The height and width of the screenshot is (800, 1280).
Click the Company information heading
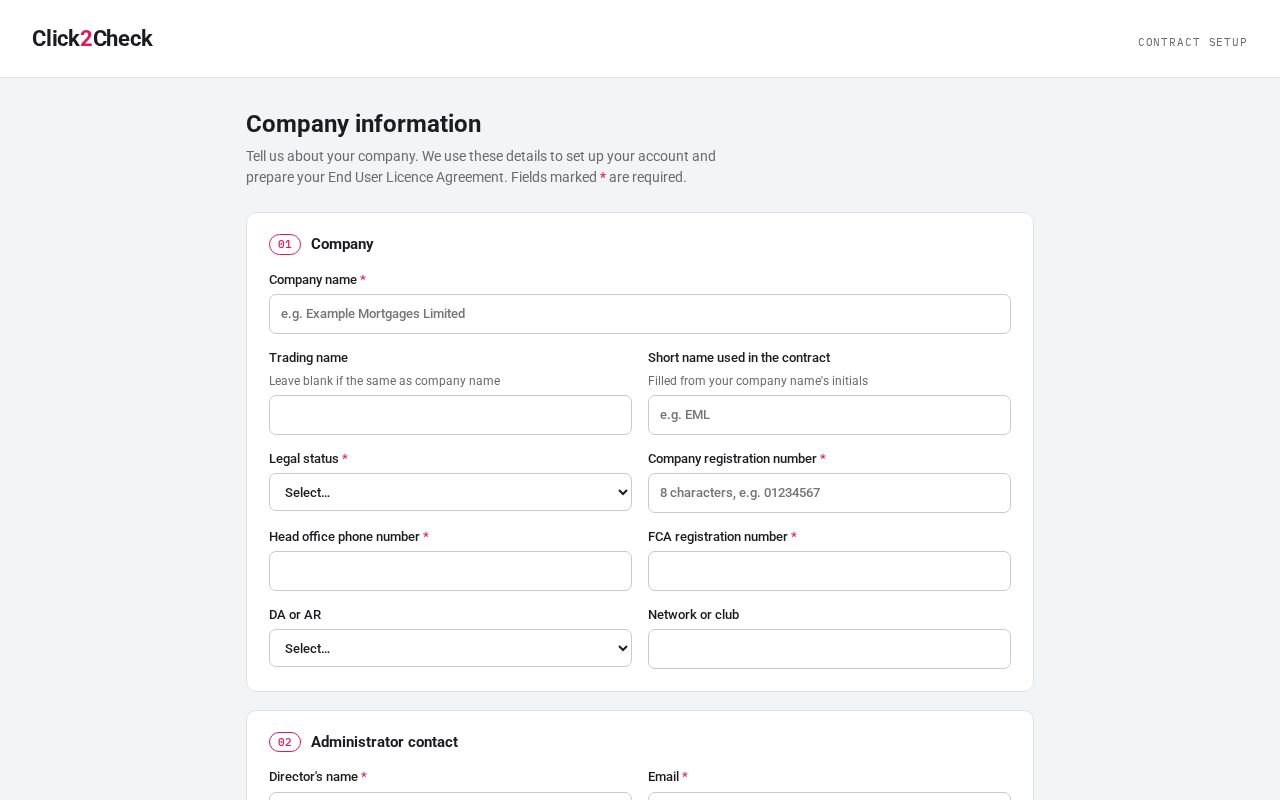pyautogui.click(x=363, y=124)
